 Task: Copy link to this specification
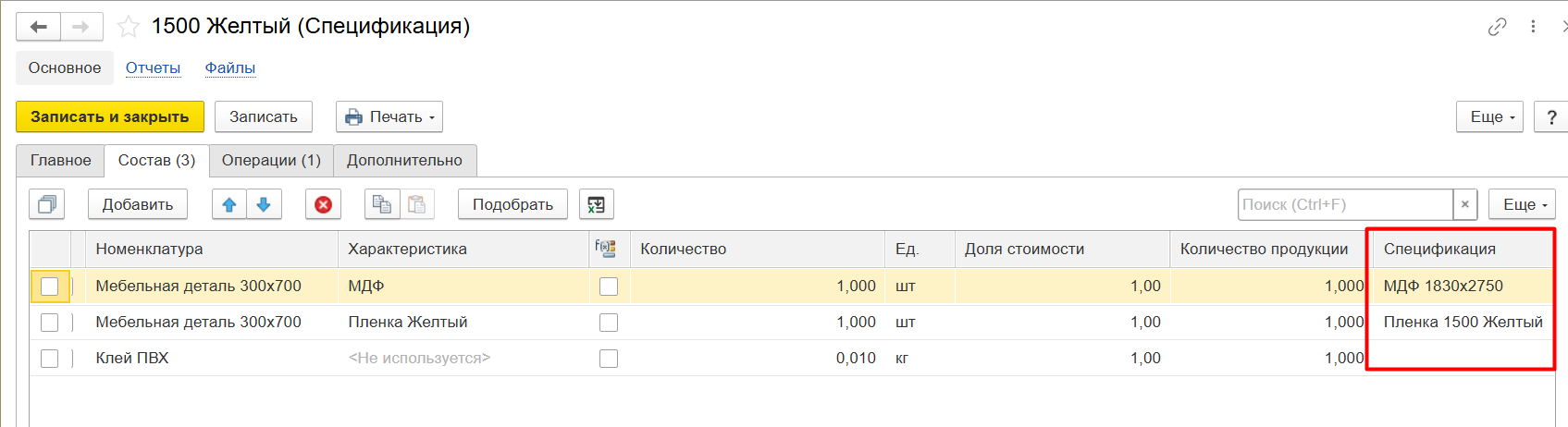pos(1497,27)
